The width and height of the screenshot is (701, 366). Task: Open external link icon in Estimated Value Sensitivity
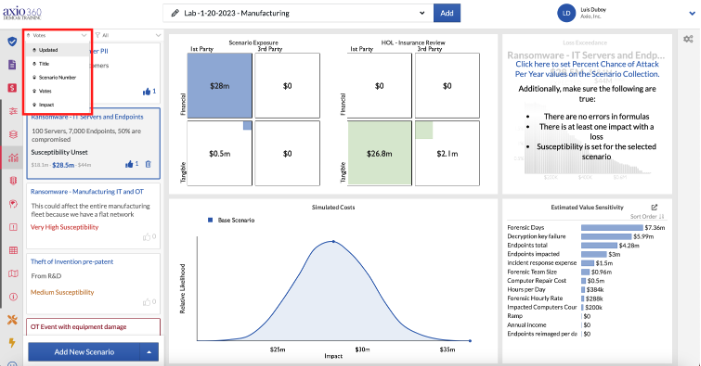click(x=654, y=207)
